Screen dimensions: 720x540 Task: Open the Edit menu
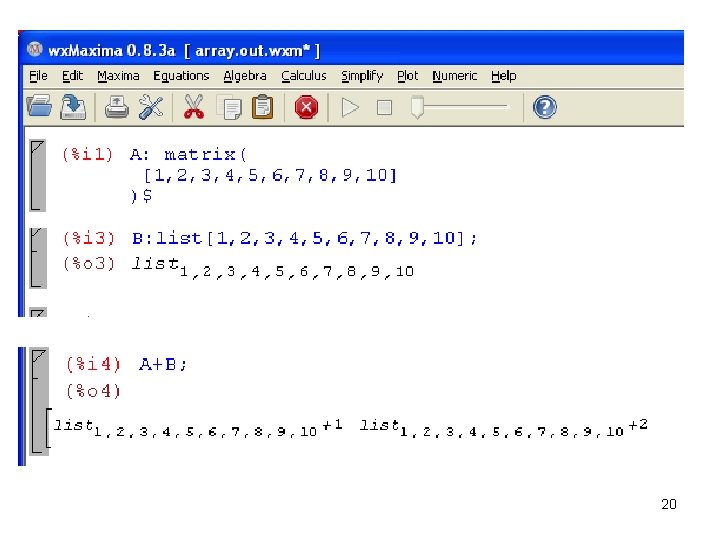(73, 76)
